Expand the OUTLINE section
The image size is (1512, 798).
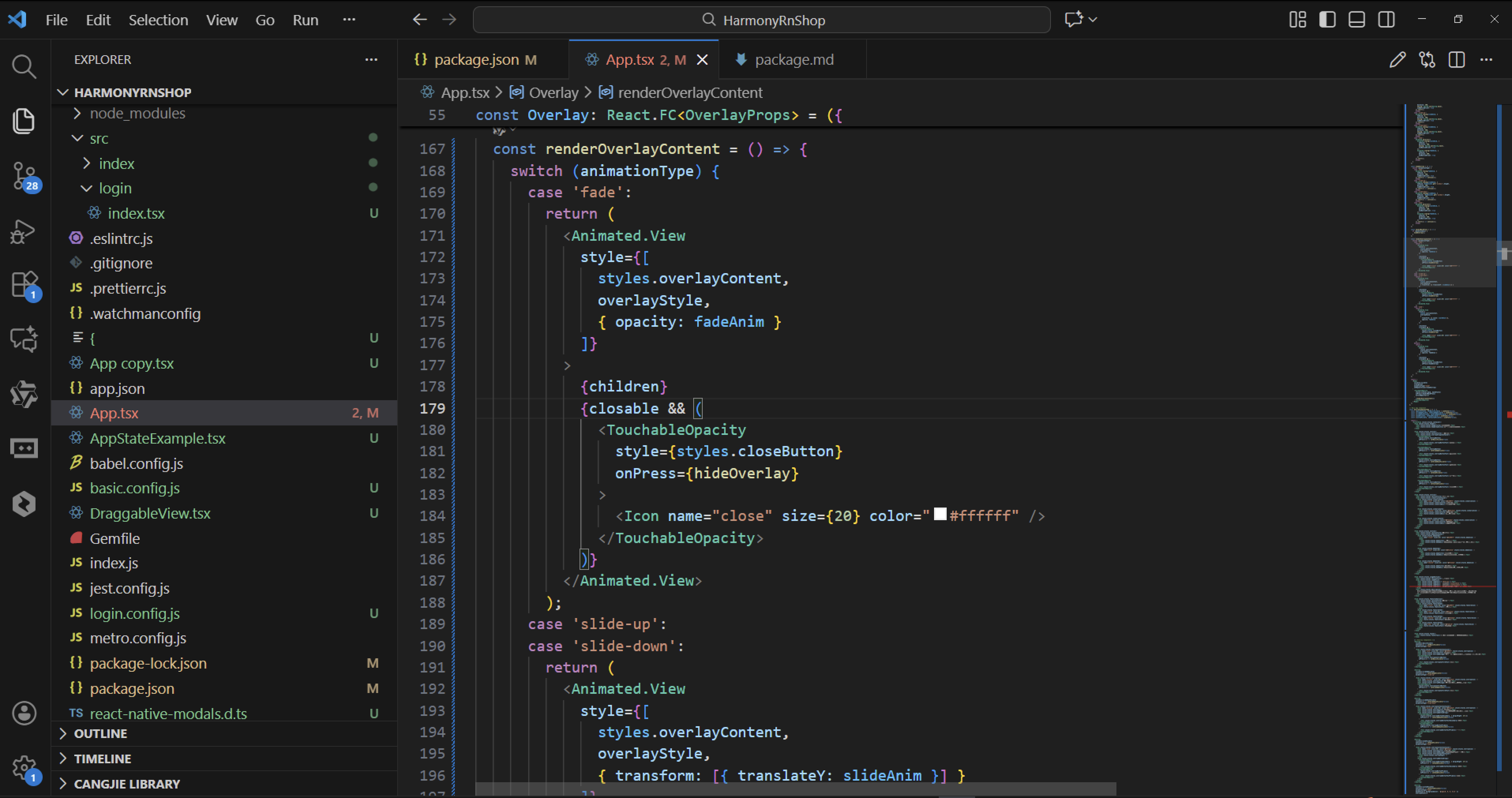click(100, 733)
